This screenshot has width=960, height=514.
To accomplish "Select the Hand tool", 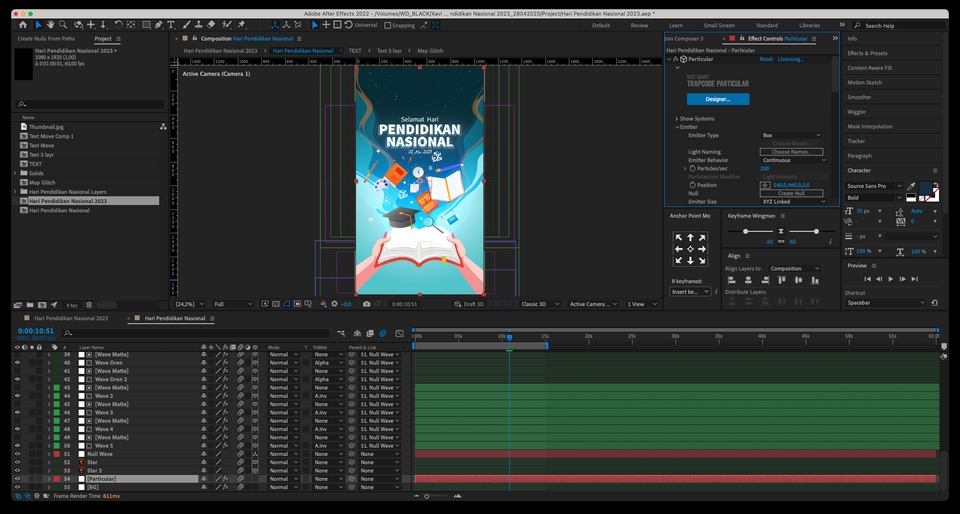I will (50, 25).
